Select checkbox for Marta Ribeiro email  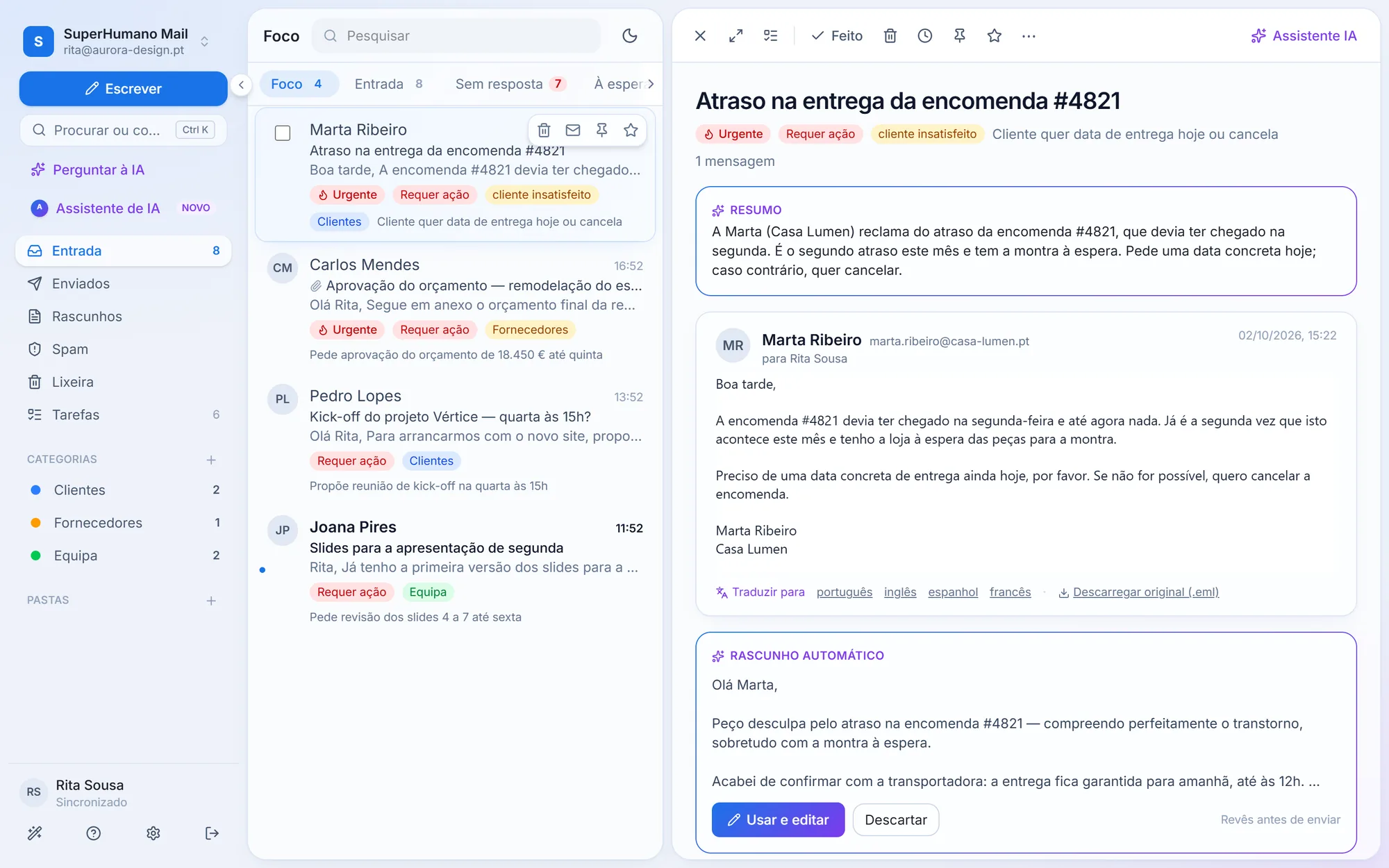click(283, 133)
